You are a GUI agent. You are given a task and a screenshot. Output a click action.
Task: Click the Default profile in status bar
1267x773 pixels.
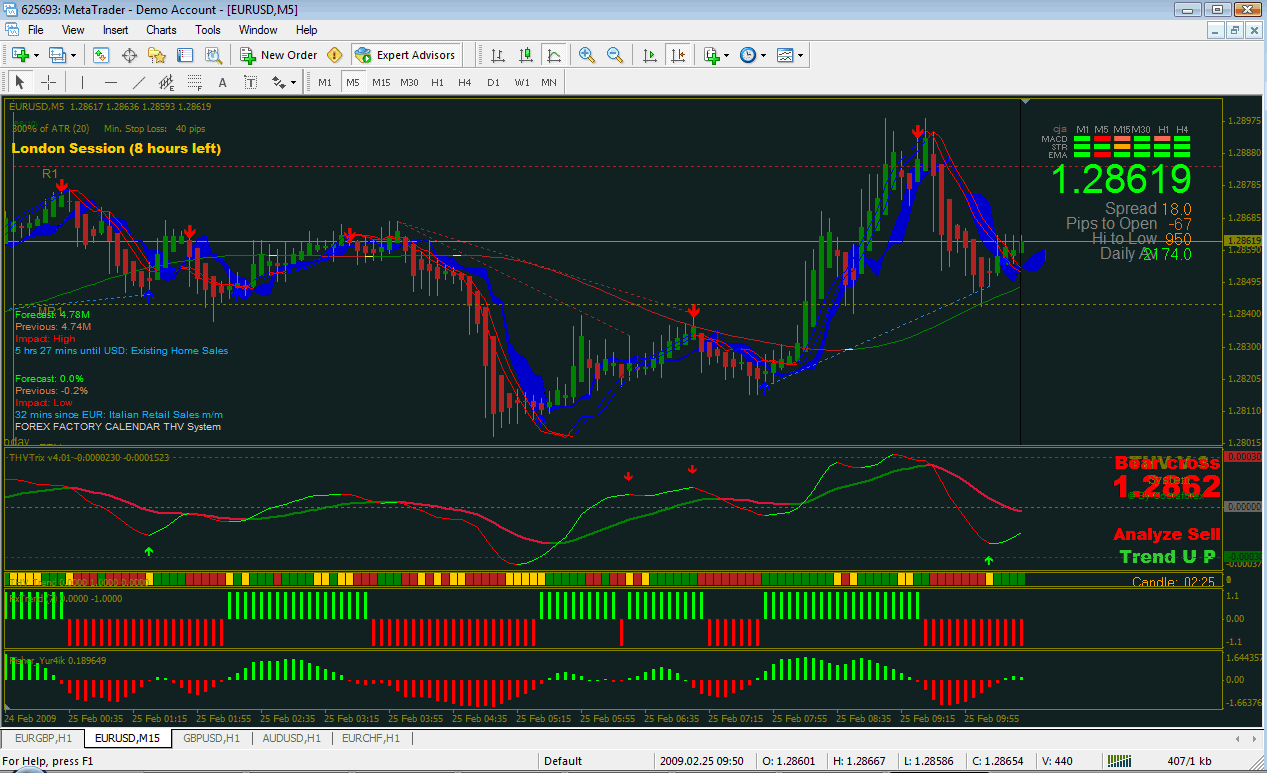563,761
